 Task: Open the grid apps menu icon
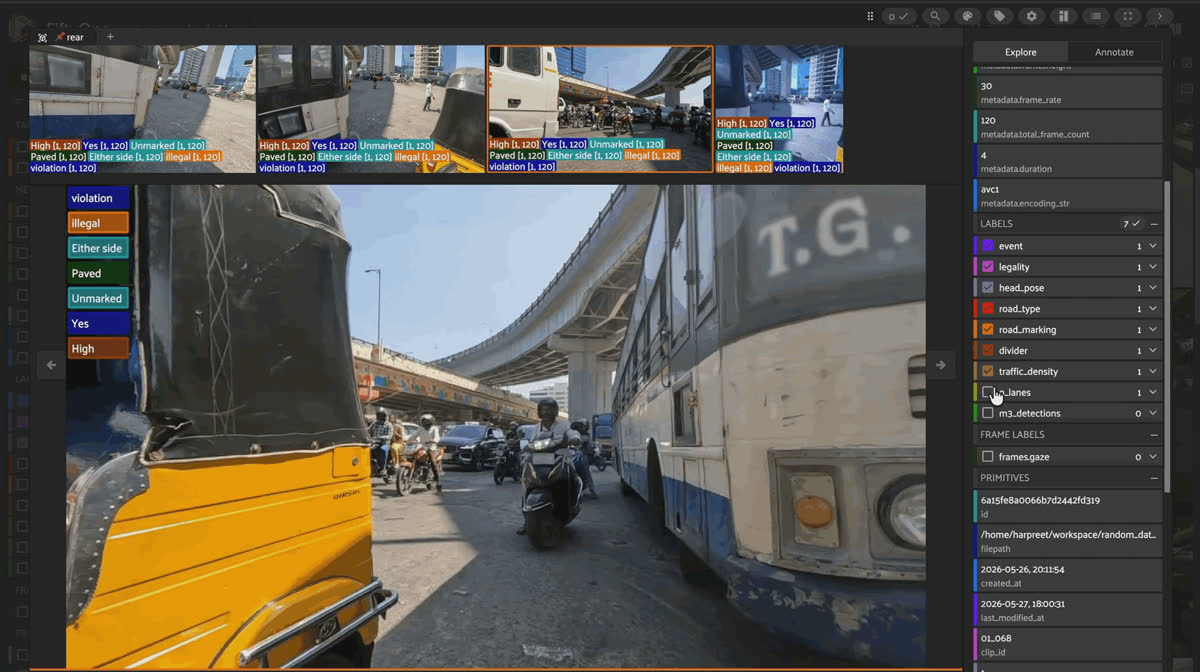[870, 16]
